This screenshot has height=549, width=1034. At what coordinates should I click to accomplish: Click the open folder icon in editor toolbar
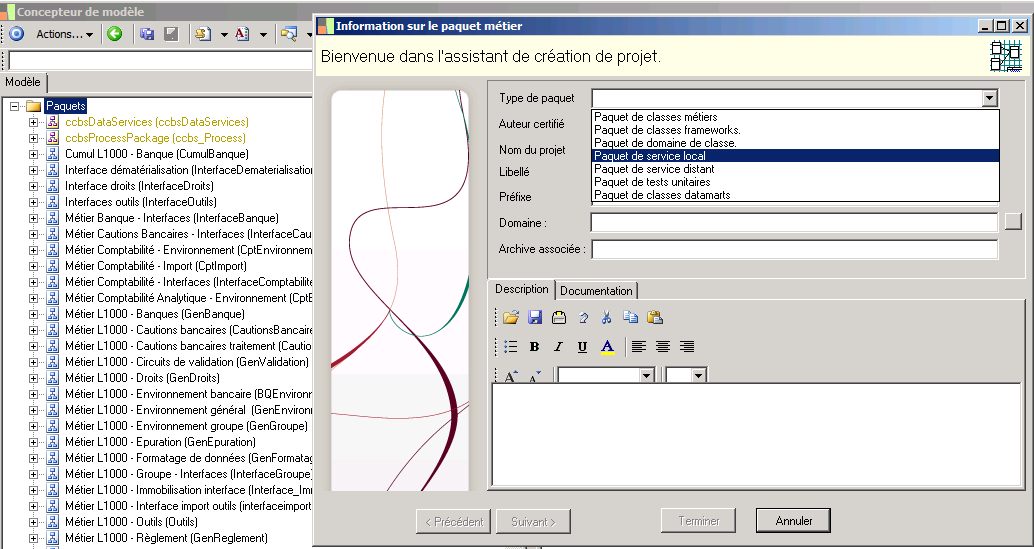coord(510,318)
